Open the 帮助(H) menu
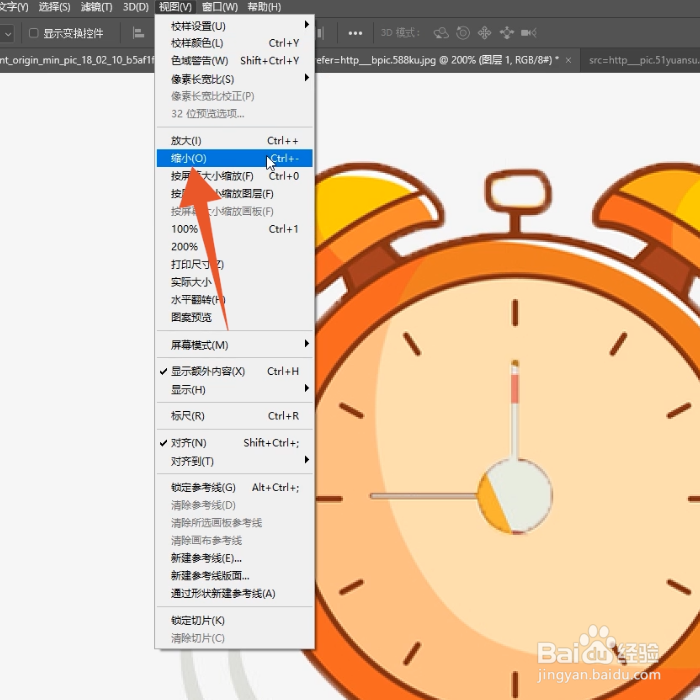 pos(264,7)
